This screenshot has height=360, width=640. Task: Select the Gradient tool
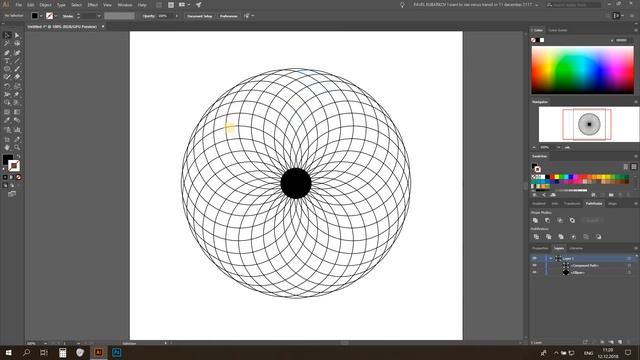(x=17, y=111)
